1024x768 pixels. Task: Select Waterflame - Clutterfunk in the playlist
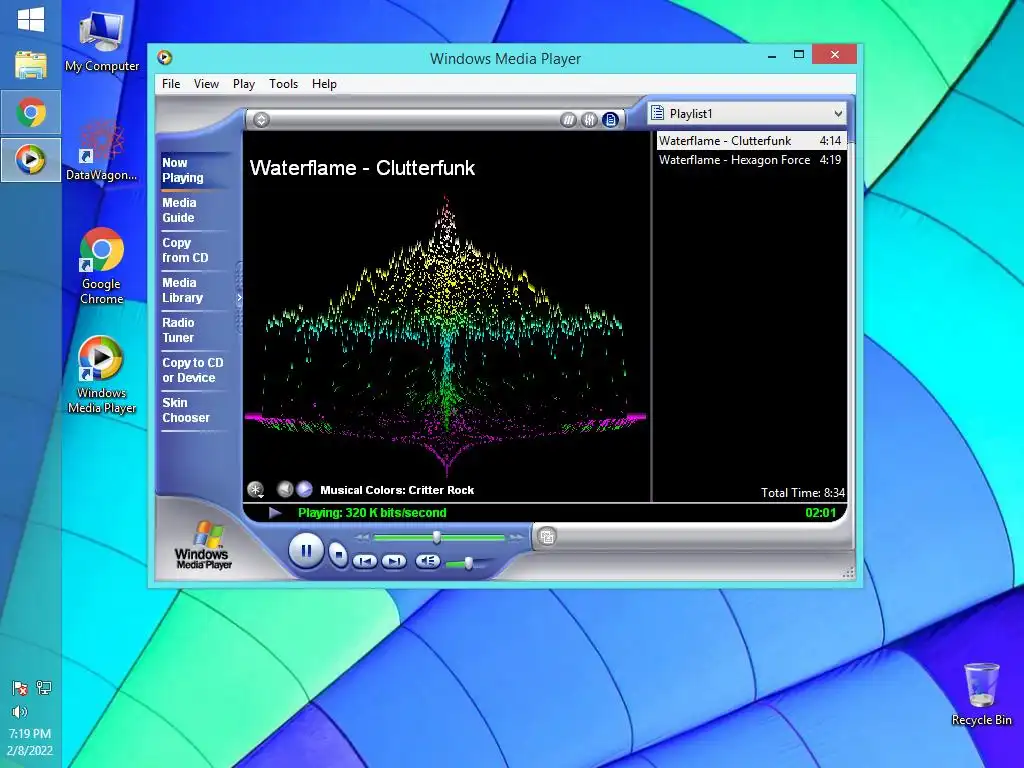pos(751,140)
